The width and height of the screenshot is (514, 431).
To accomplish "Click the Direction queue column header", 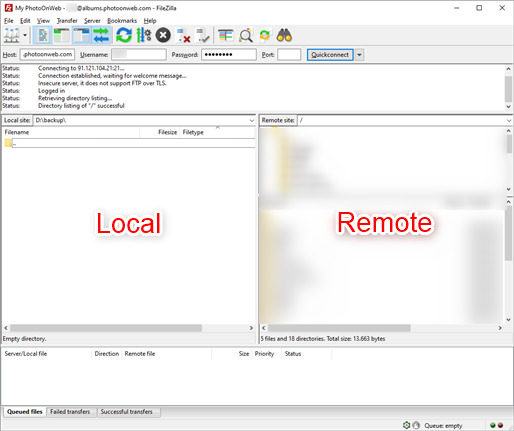I will pyautogui.click(x=107, y=354).
